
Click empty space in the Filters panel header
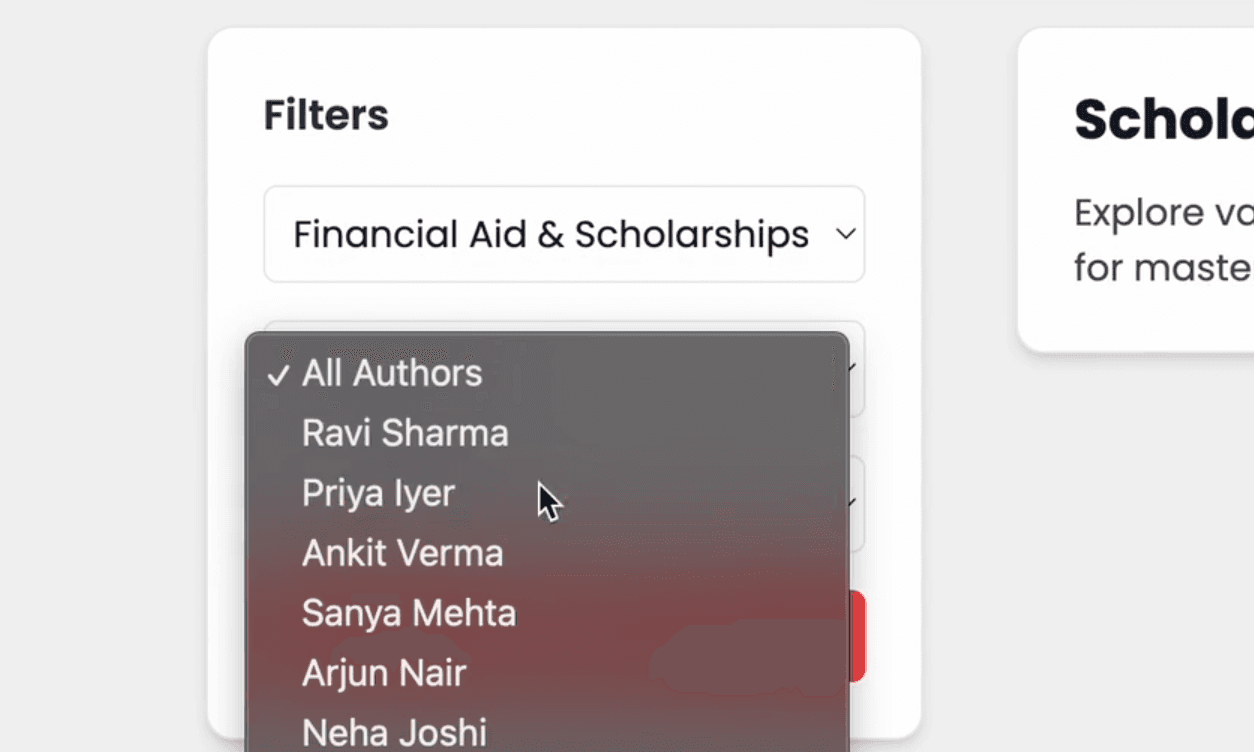click(x=650, y=115)
